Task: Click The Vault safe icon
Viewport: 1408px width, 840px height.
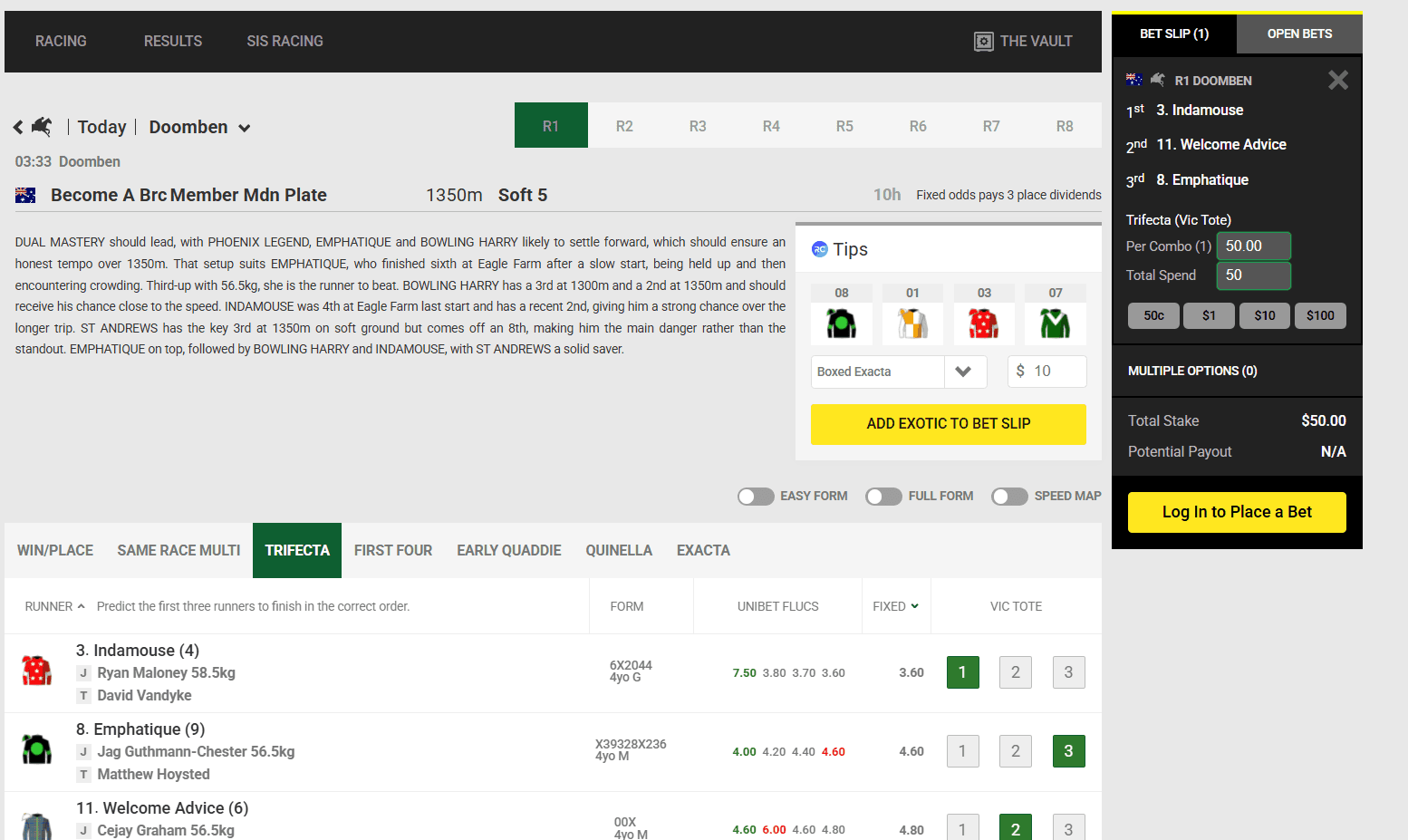Action: 983,42
